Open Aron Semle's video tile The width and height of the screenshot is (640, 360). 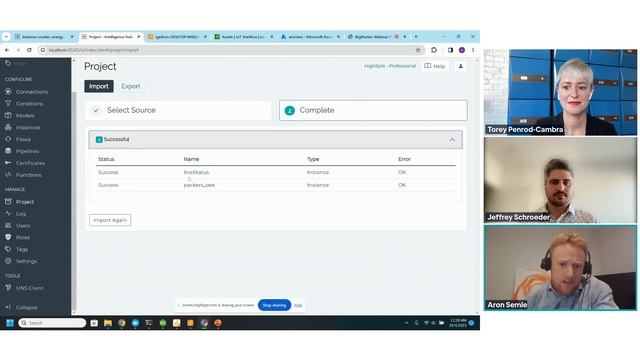(x=560, y=268)
